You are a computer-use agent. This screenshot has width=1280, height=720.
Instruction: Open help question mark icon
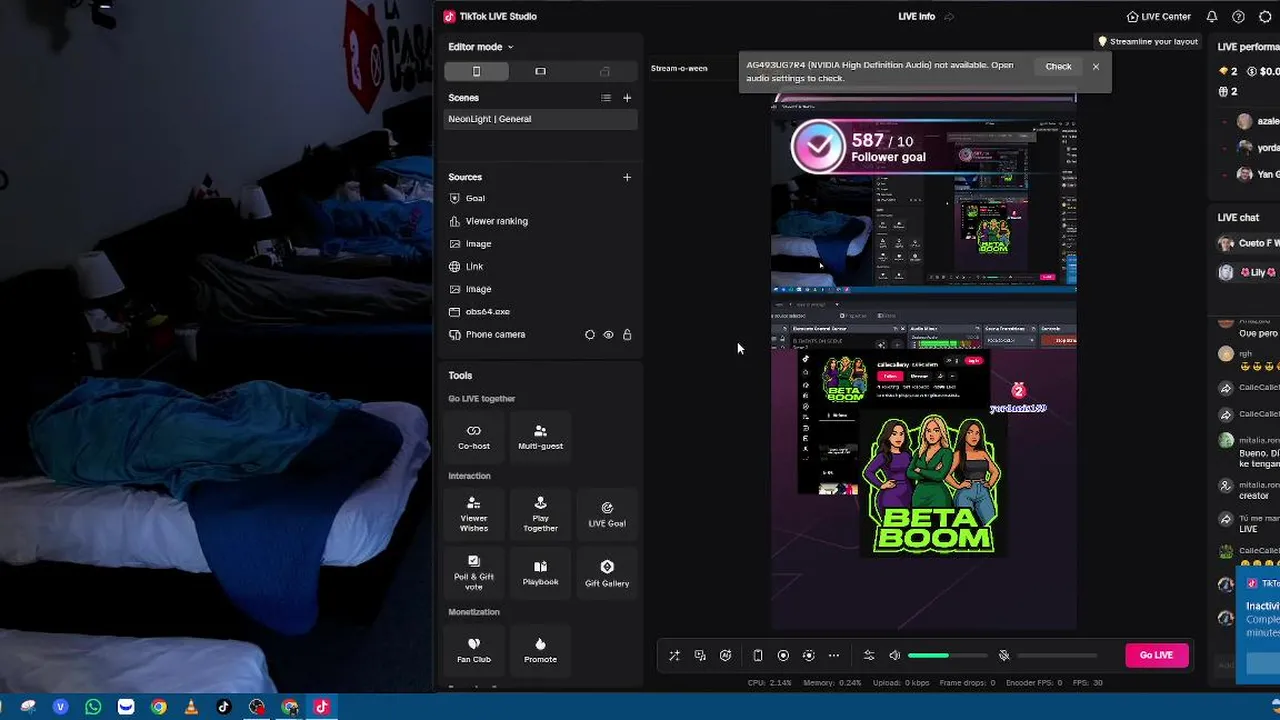pyautogui.click(x=1238, y=16)
